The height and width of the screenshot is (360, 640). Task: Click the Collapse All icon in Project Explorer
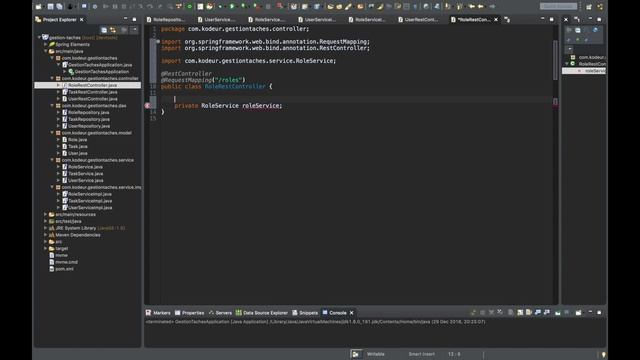point(104,30)
